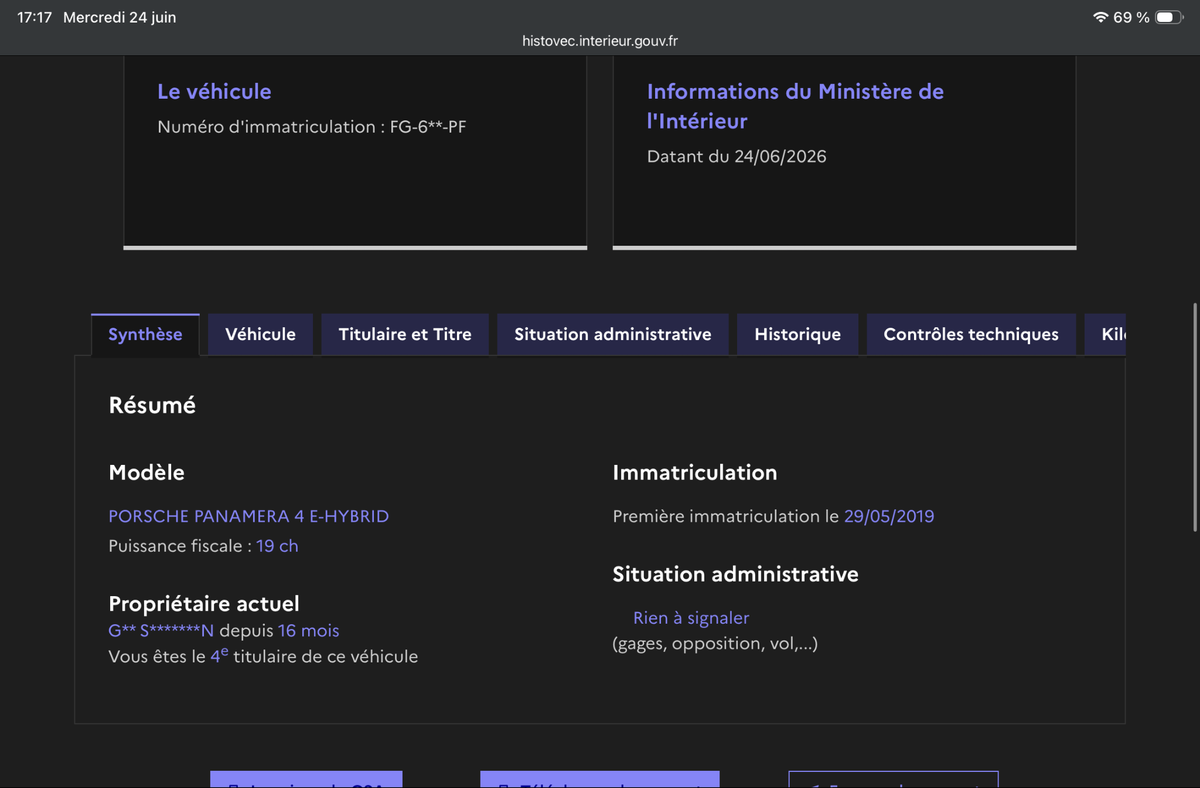Tap the date Mercredi 24 juin
1200x788 pixels.
tap(119, 18)
